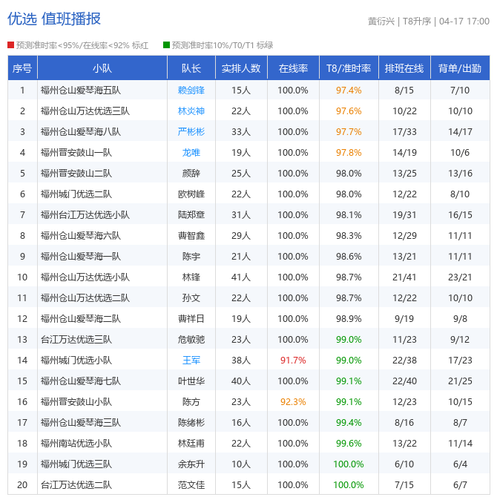
Task: Select team 福州仓山爱琴海一队
Action: click(81, 256)
